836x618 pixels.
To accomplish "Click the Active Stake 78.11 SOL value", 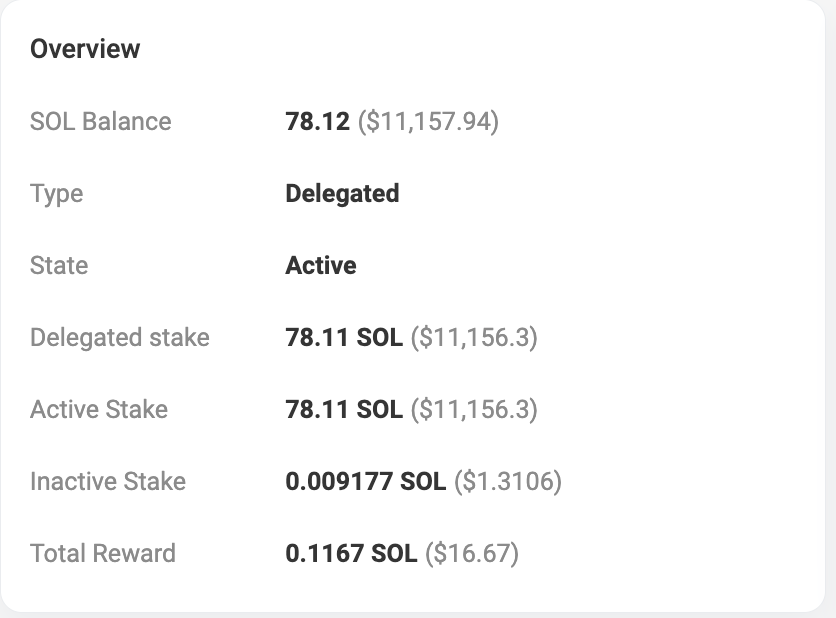I will click(x=344, y=410).
